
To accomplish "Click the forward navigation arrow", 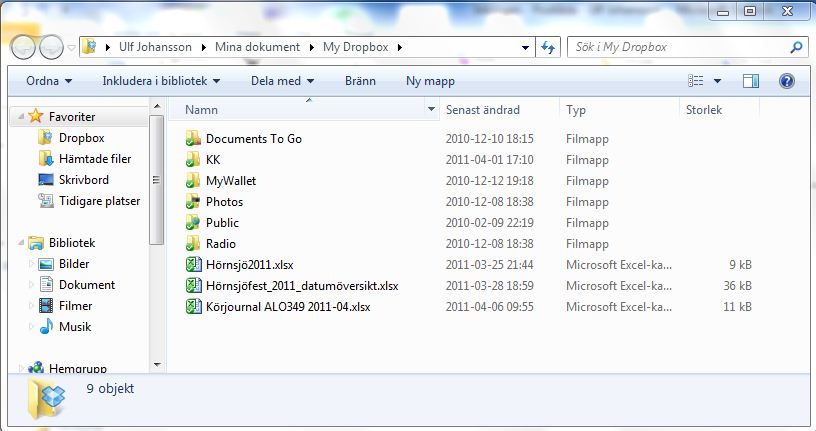I will (x=51, y=47).
